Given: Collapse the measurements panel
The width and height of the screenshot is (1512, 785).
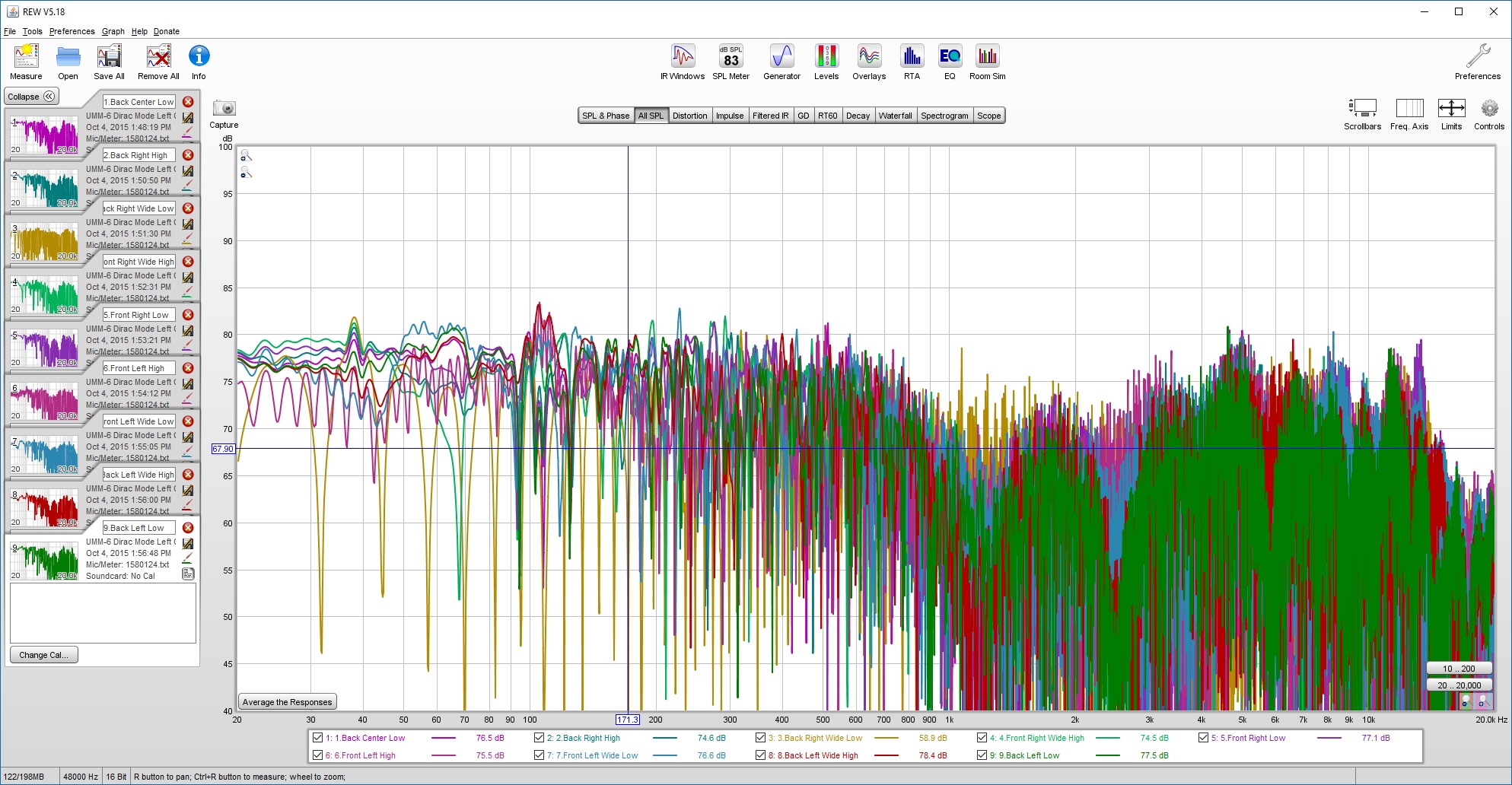Looking at the screenshot, I should [x=31, y=97].
